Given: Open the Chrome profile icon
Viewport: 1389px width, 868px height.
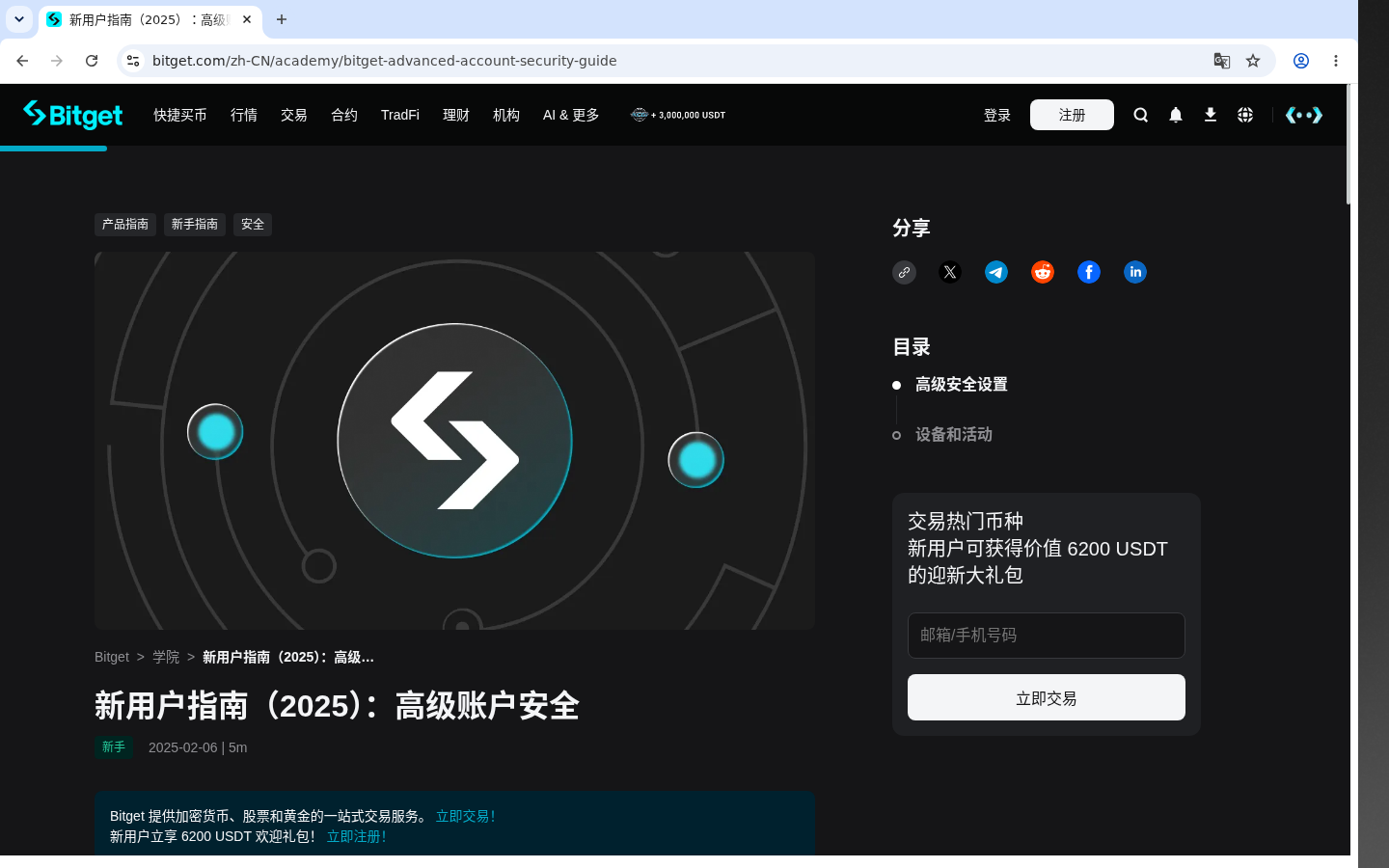Looking at the screenshot, I should (1301, 61).
